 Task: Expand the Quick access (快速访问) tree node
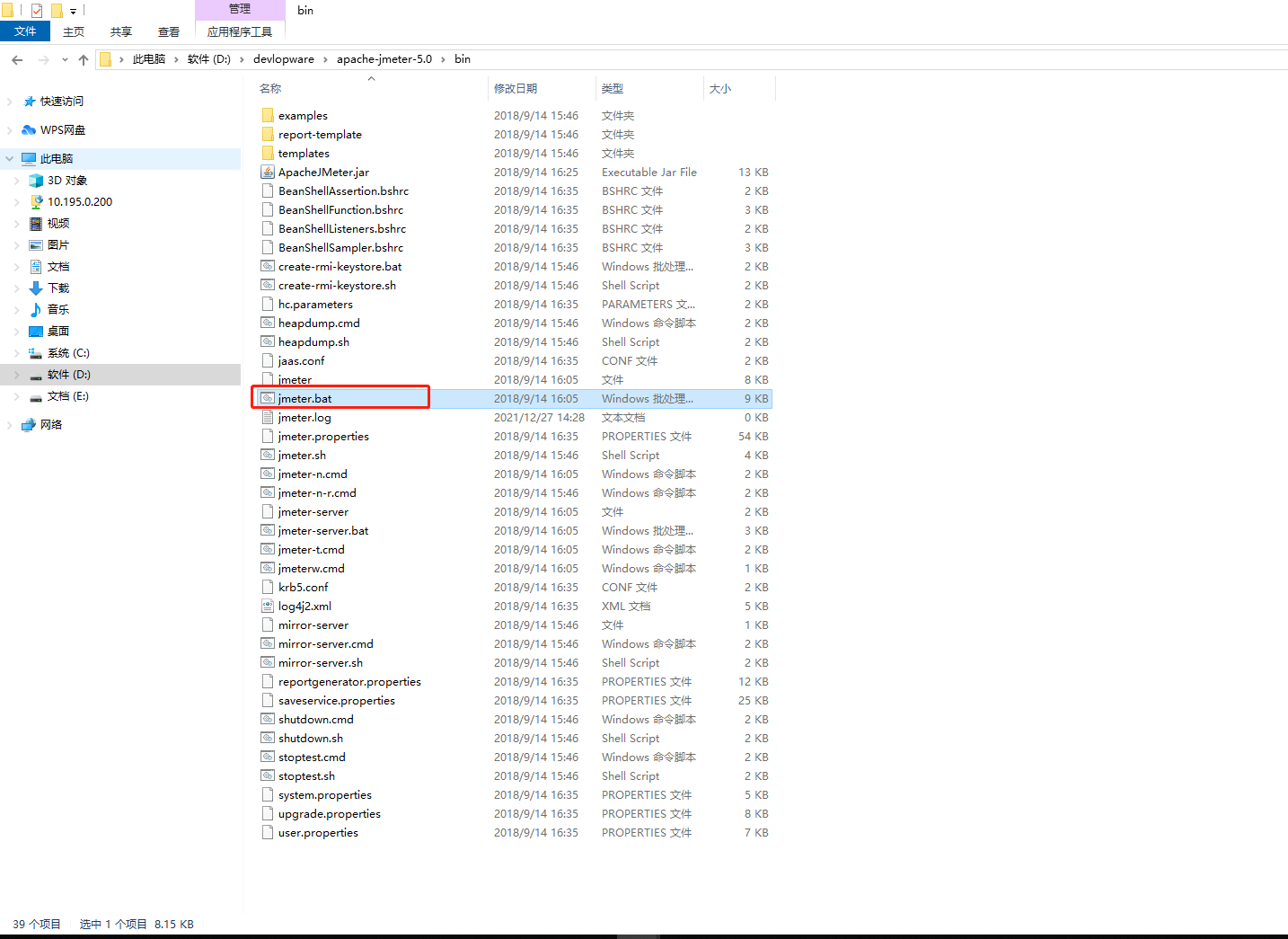(10, 102)
